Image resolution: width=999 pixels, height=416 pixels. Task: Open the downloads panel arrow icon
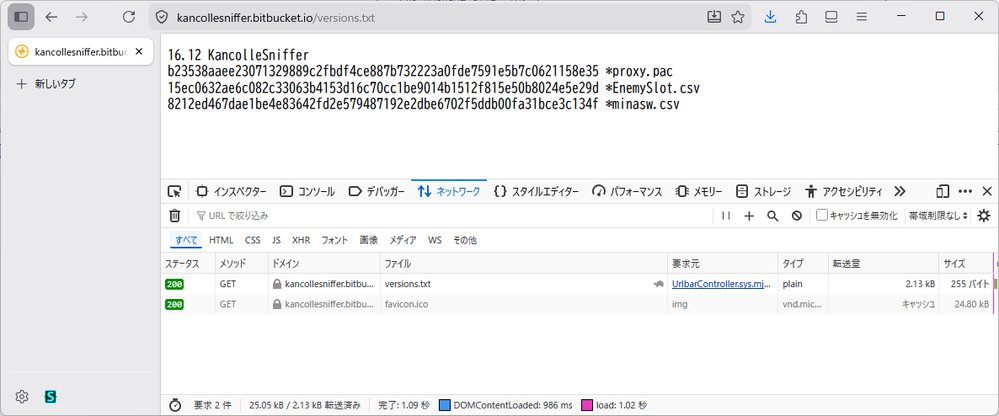pyautogui.click(x=770, y=17)
